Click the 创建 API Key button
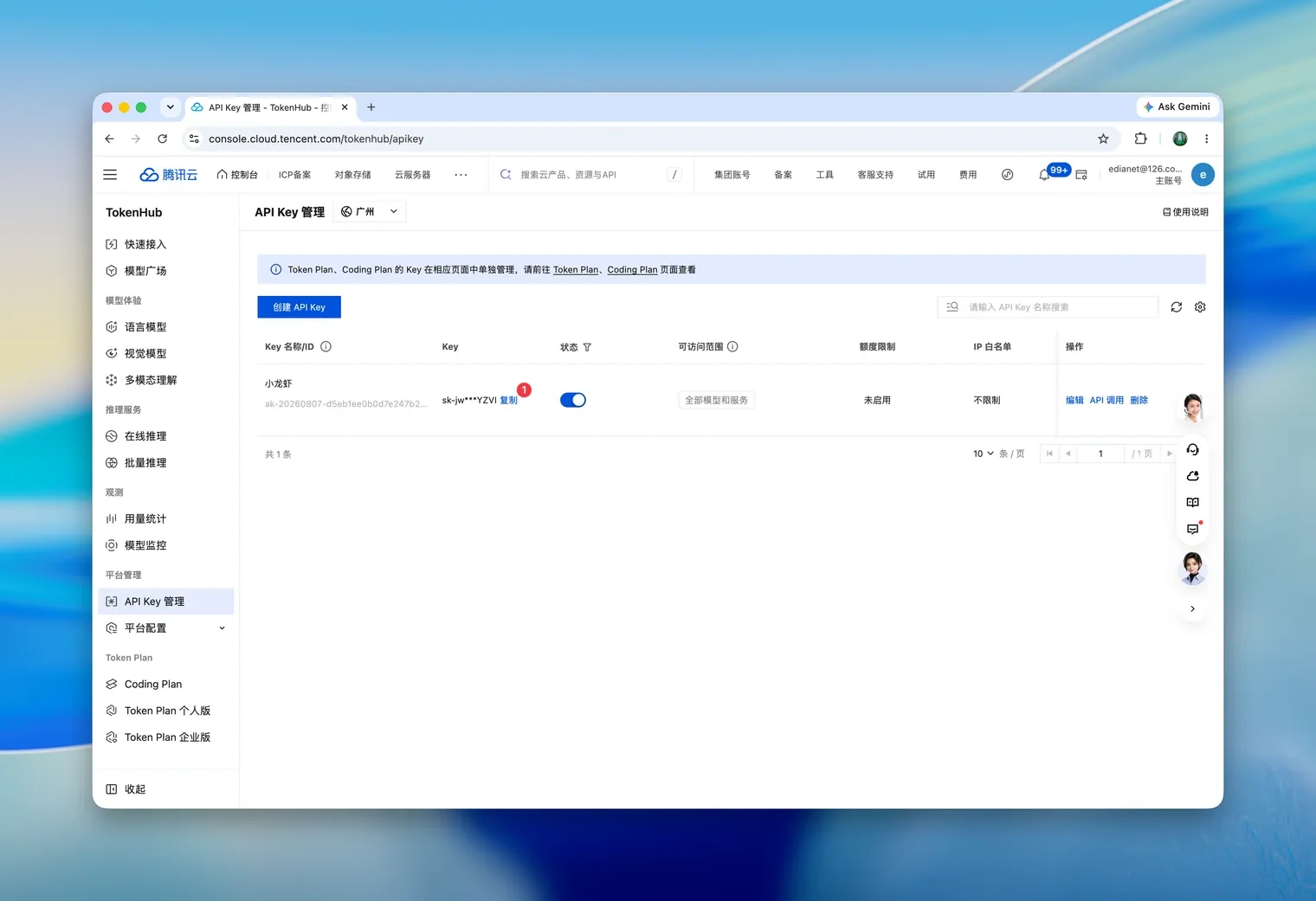Screen dimensions: 1316x901 tap(299, 307)
